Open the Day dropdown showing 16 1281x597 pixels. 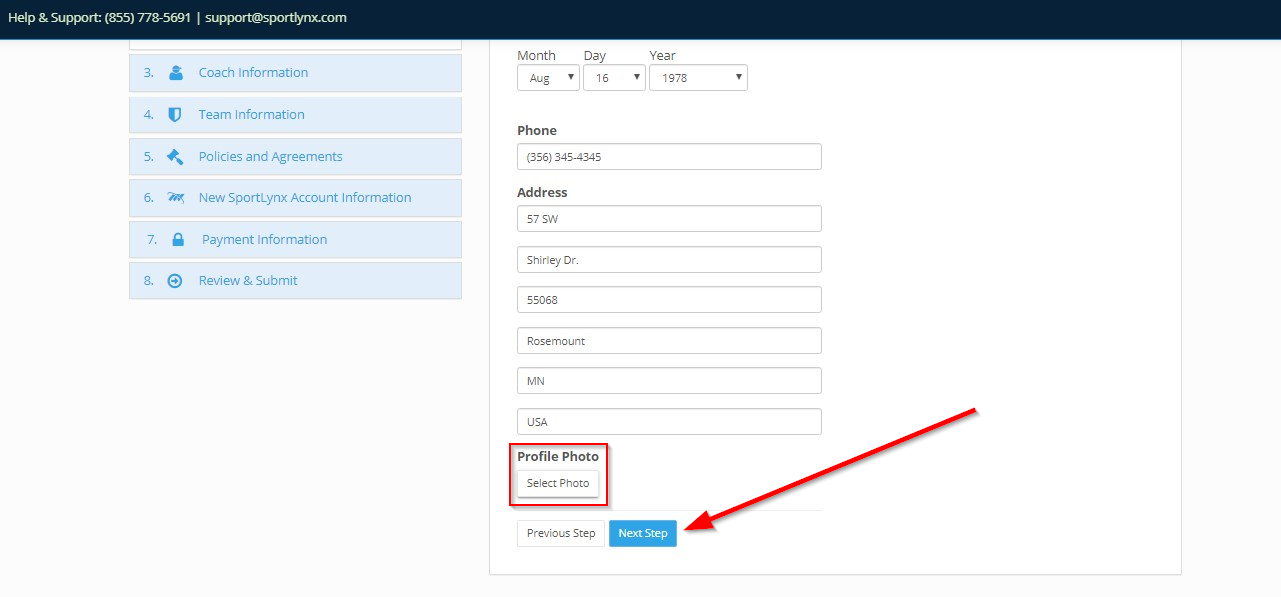[x=614, y=78]
